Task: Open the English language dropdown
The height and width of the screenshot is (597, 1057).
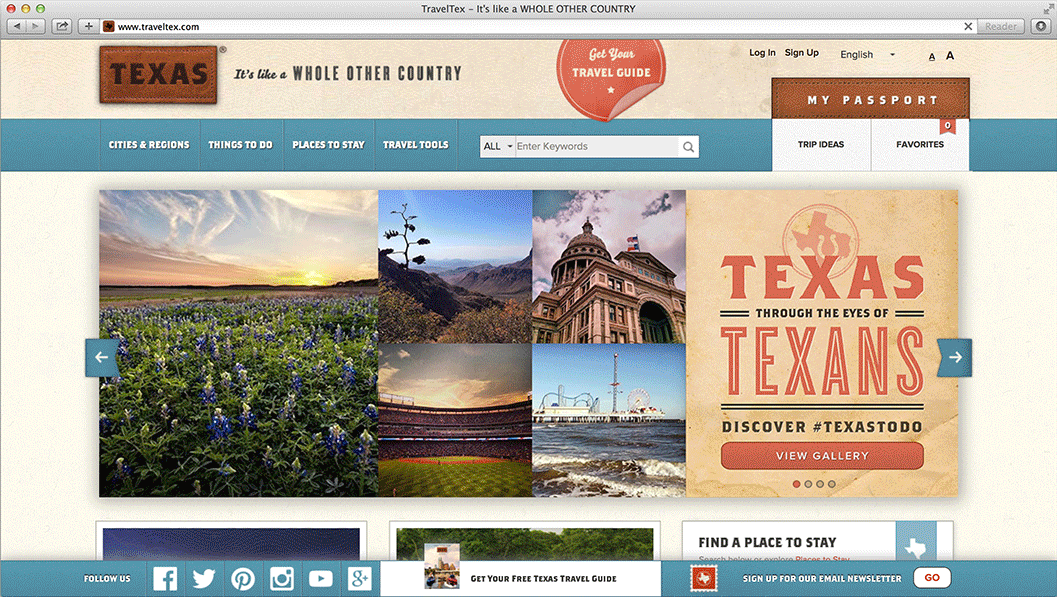Action: (x=866, y=54)
